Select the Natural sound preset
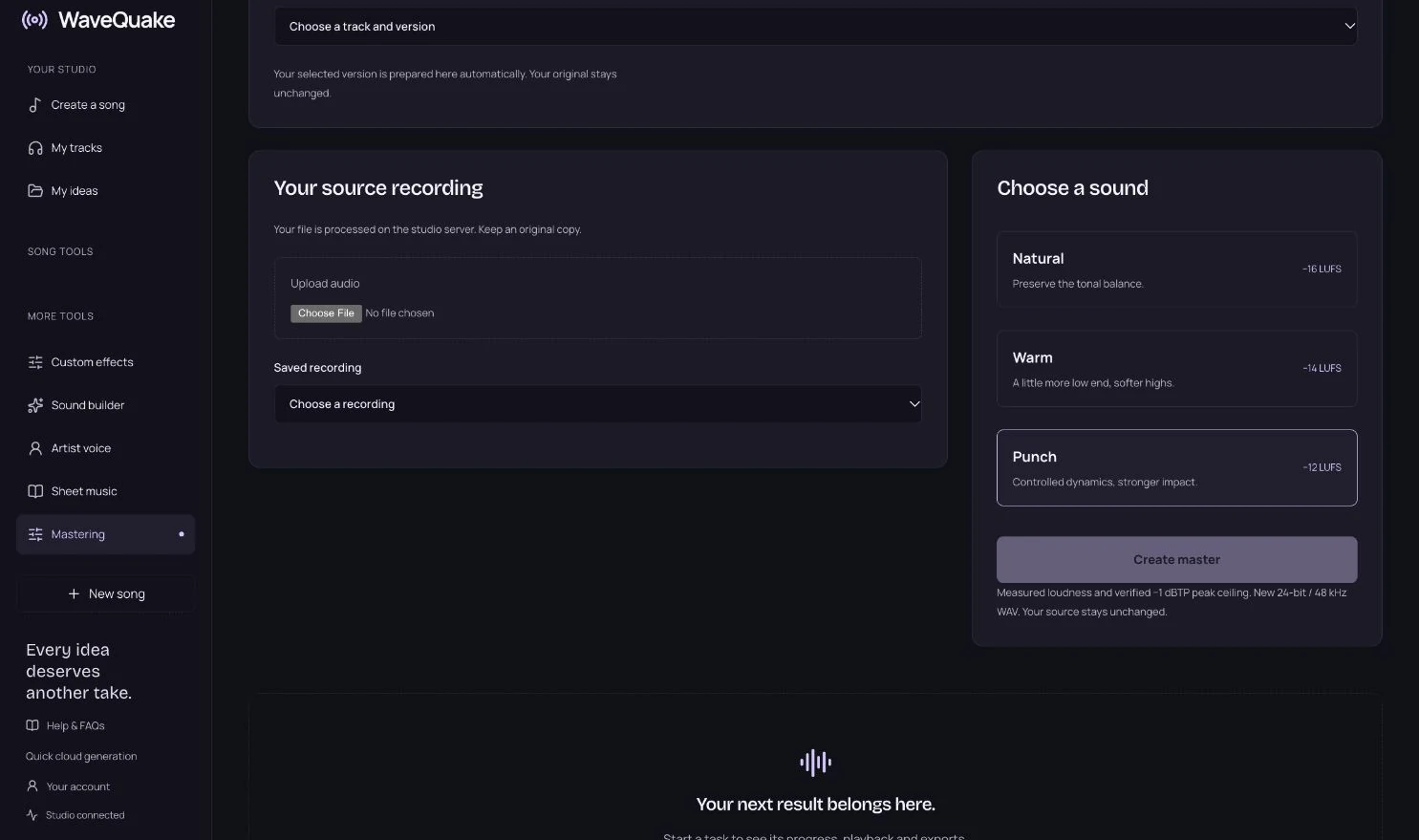Image resolution: width=1419 pixels, height=840 pixels. pyautogui.click(x=1176, y=269)
